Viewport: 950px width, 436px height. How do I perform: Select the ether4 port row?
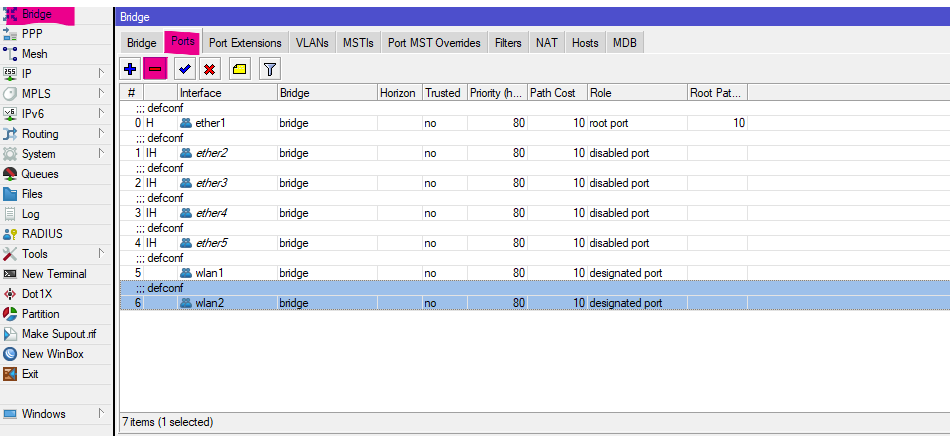click(x=535, y=213)
